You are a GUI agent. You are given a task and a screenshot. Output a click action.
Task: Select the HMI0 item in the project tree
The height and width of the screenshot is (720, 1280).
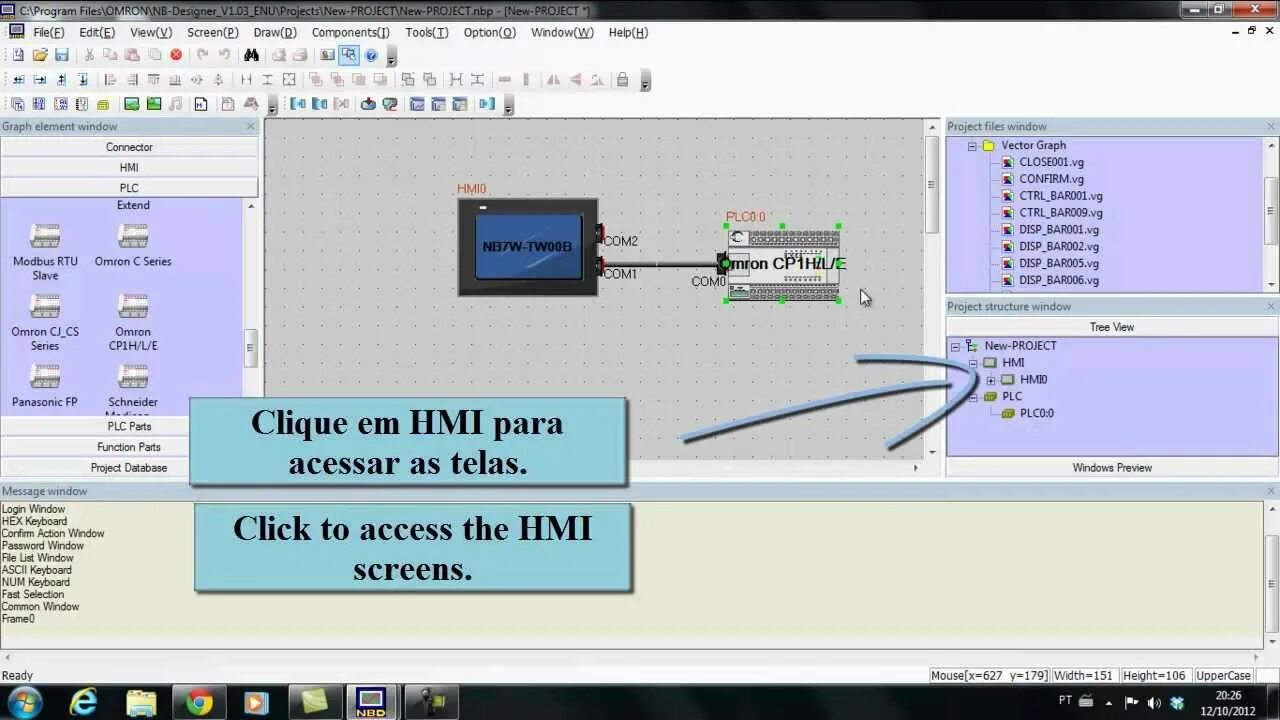pos(1033,380)
